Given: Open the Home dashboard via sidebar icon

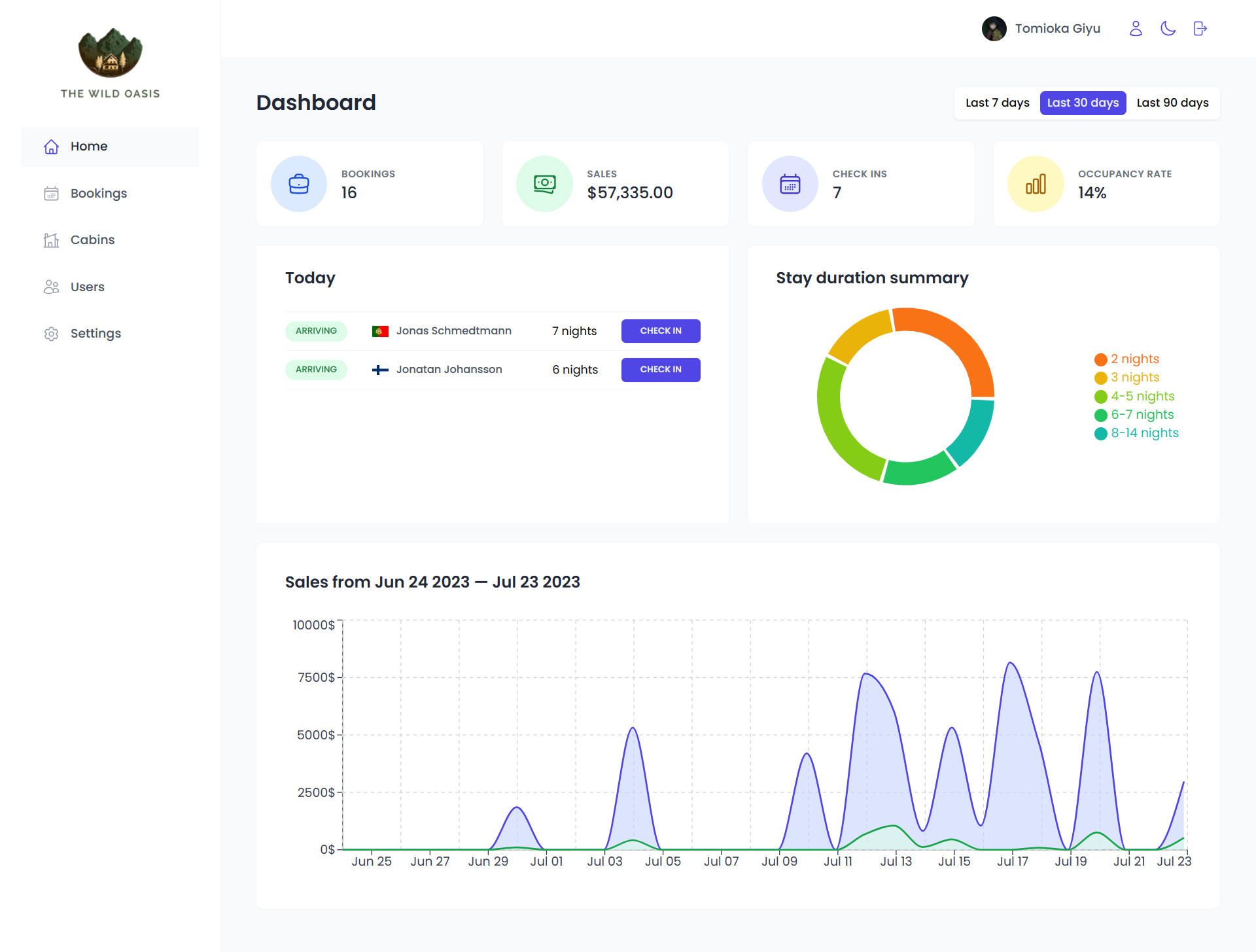Looking at the screenshot, I should pyautogui.click(x=51, y=147).
